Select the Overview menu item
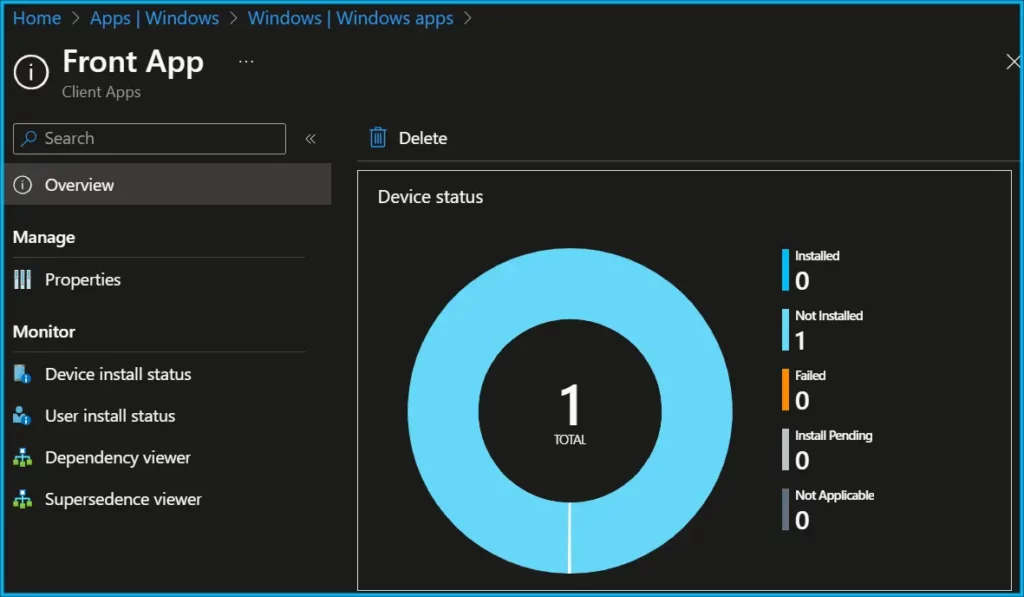 [168, 185]
